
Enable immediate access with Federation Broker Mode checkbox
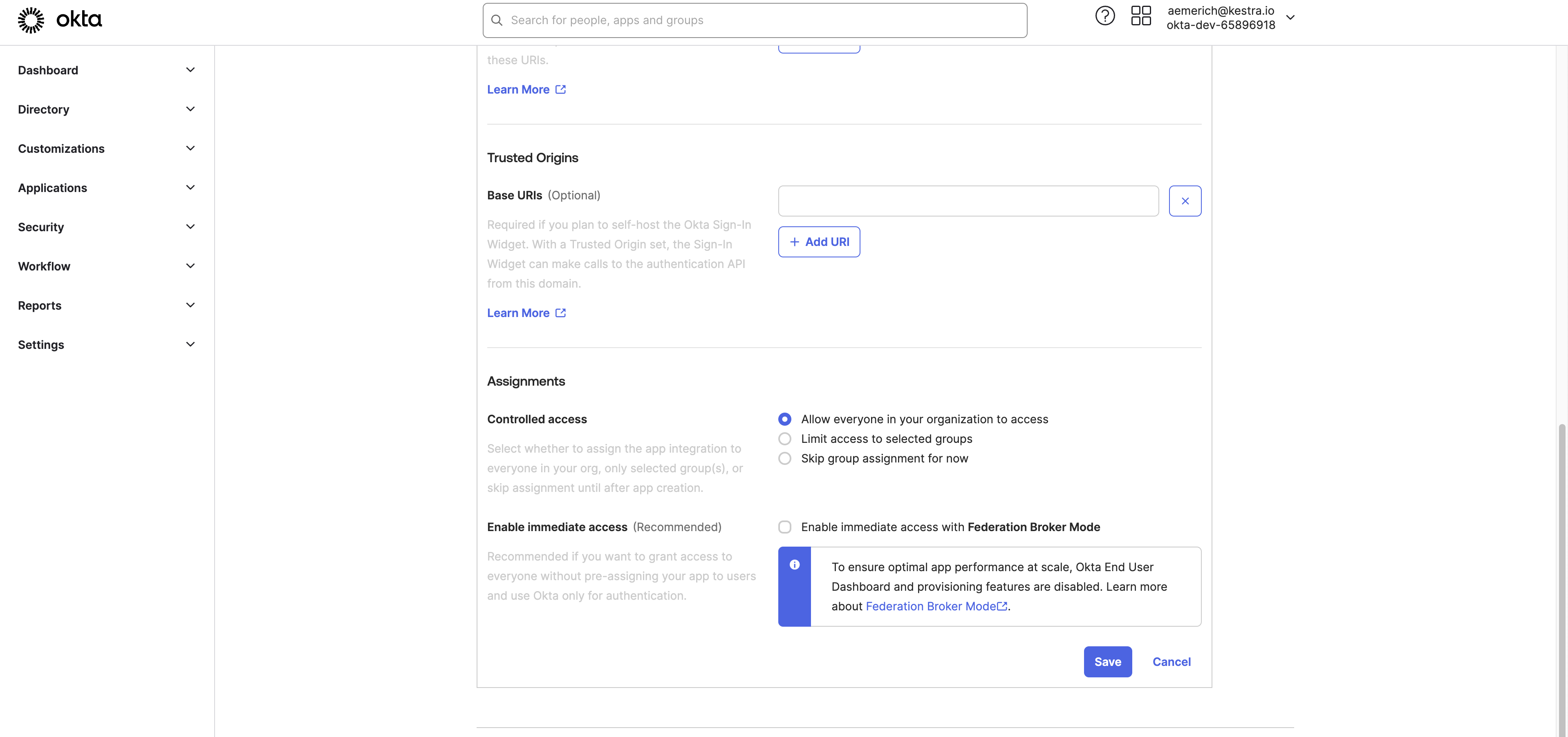click(x=784, y=527)
